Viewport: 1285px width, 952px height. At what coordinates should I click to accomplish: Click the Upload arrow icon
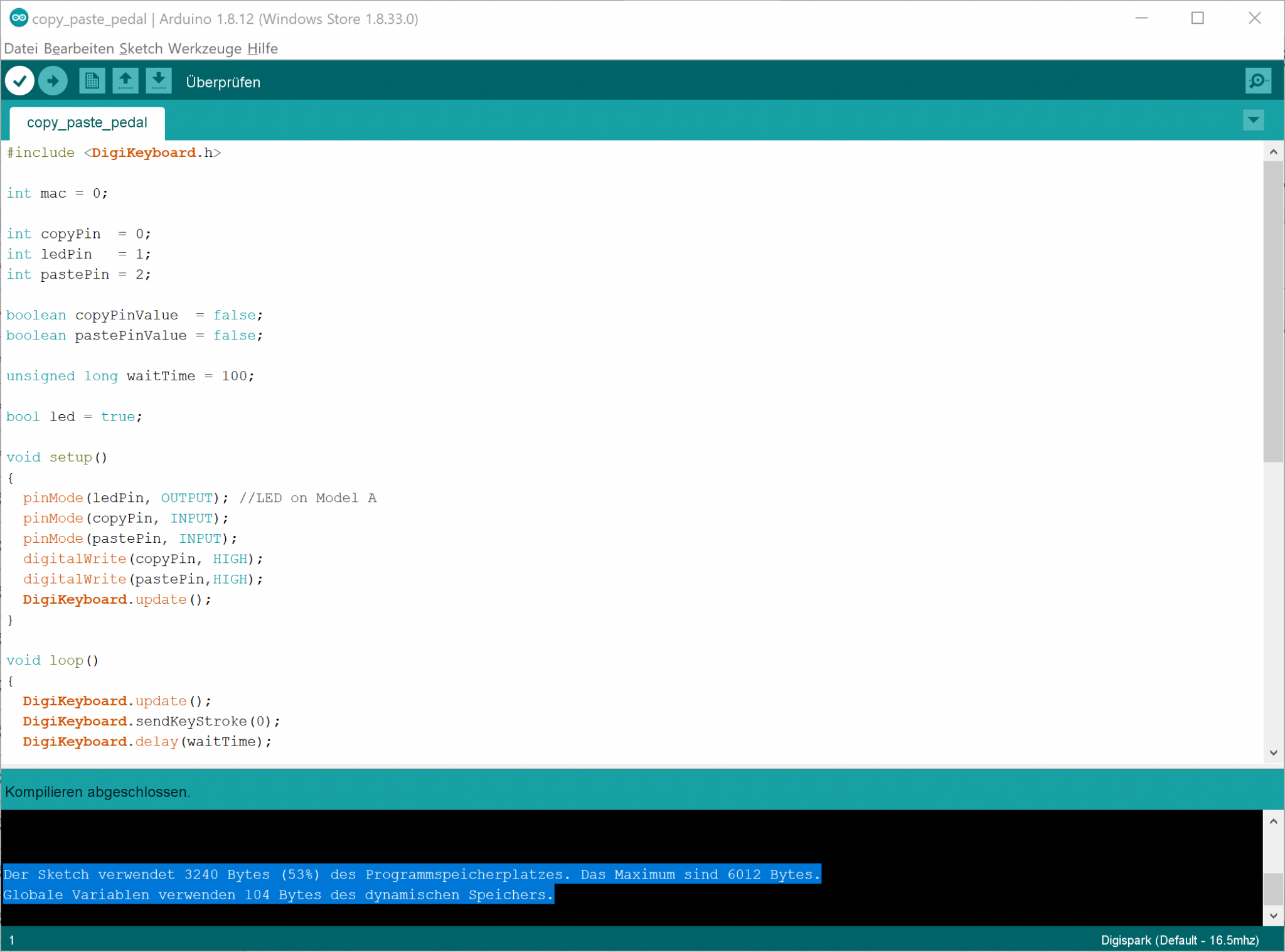[x=53, y=80]
